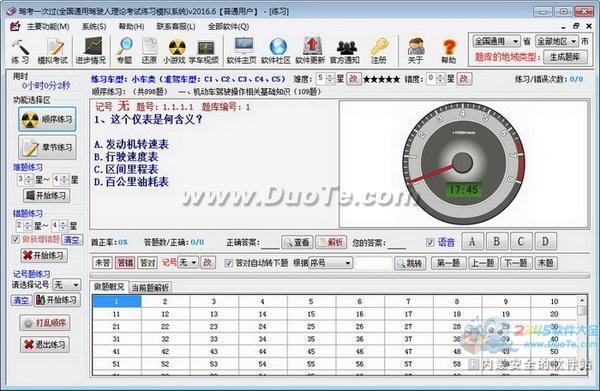Open the 根据序号 dropdown
This screenshot has width=600, height=391.
[x=330, y=263]
